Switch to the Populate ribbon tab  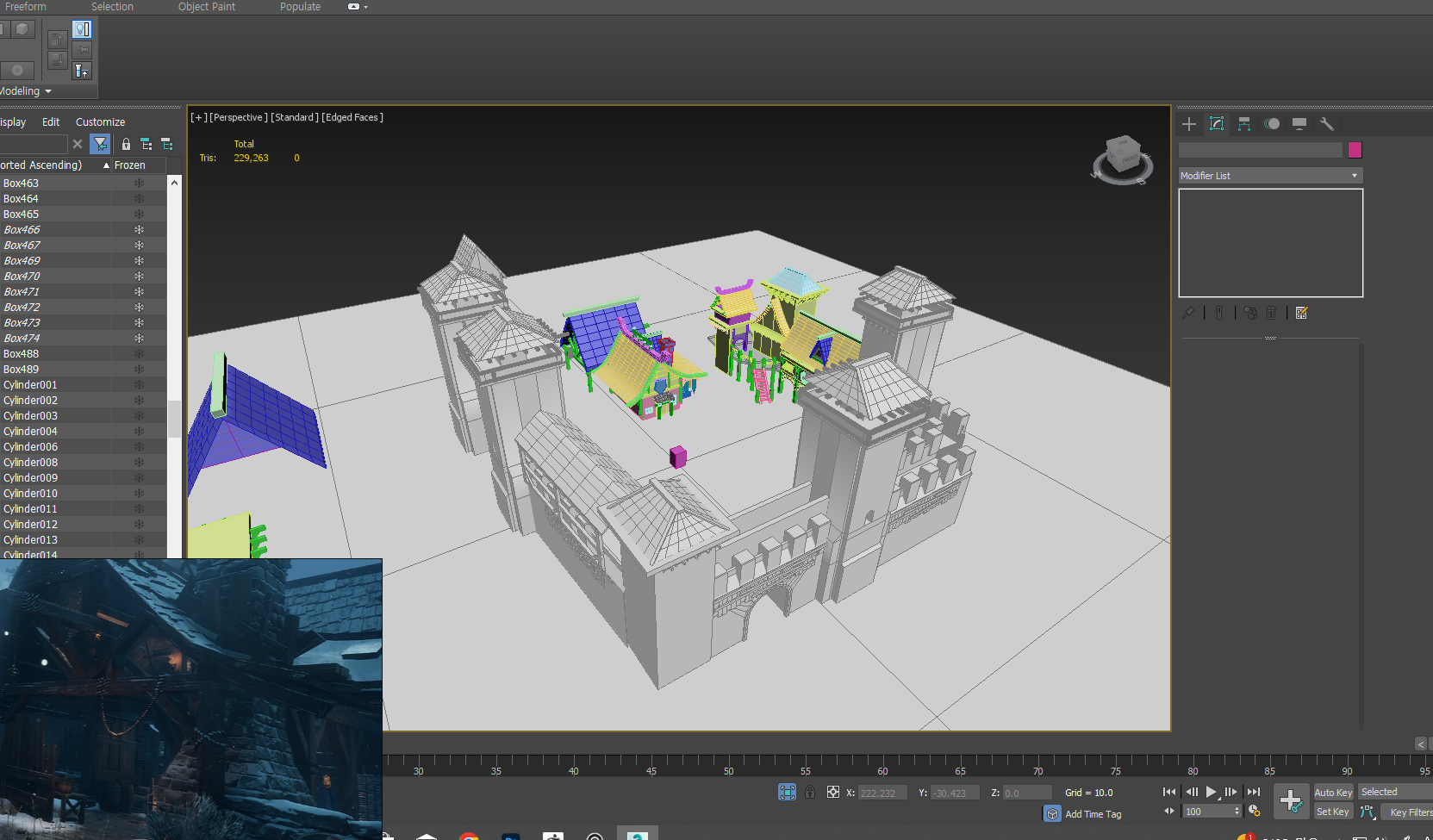click(x=300, y=7)
